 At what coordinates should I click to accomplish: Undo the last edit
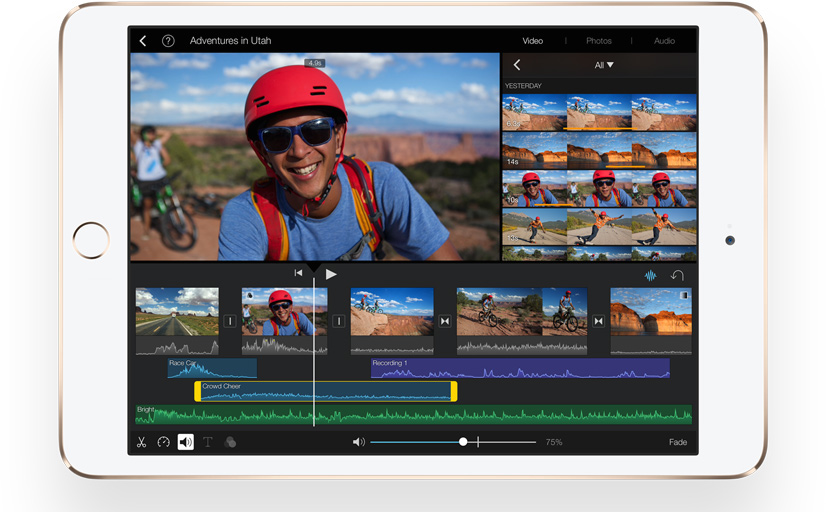click(677, 275)
